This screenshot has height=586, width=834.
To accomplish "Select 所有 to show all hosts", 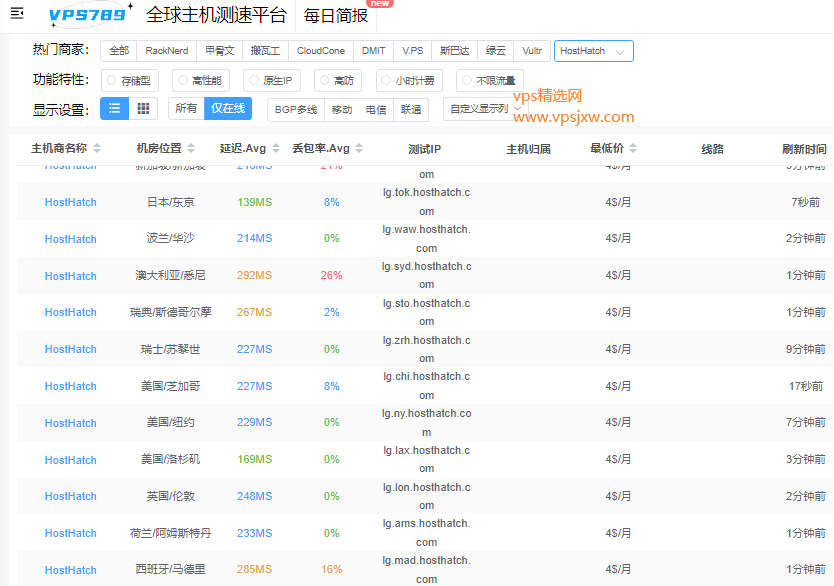I will coord(186,108).
